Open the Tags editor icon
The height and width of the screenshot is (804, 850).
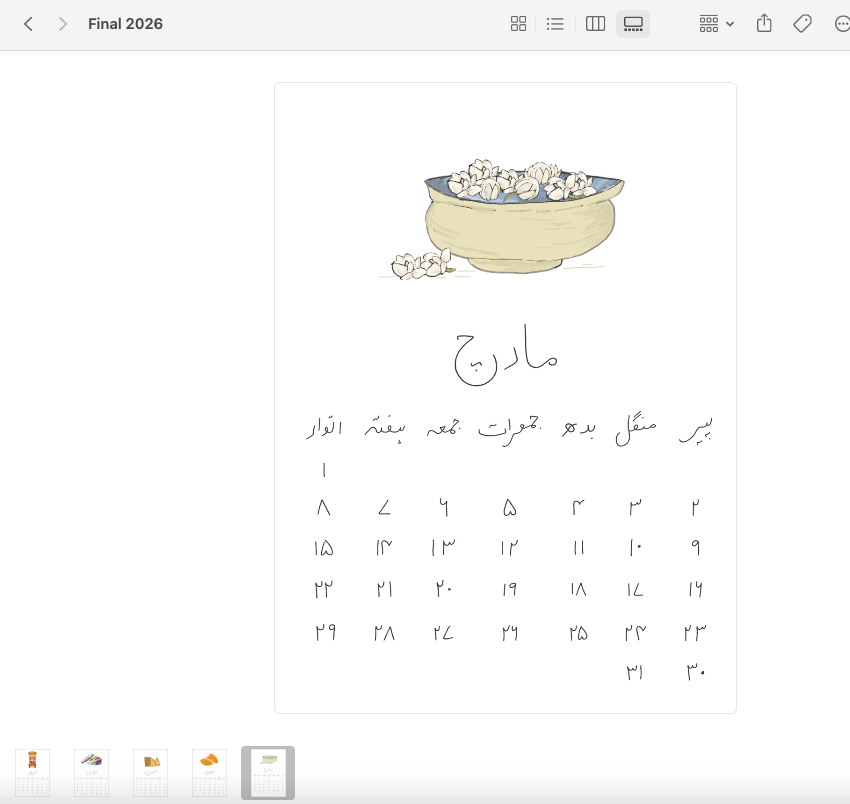coord(802,24)
